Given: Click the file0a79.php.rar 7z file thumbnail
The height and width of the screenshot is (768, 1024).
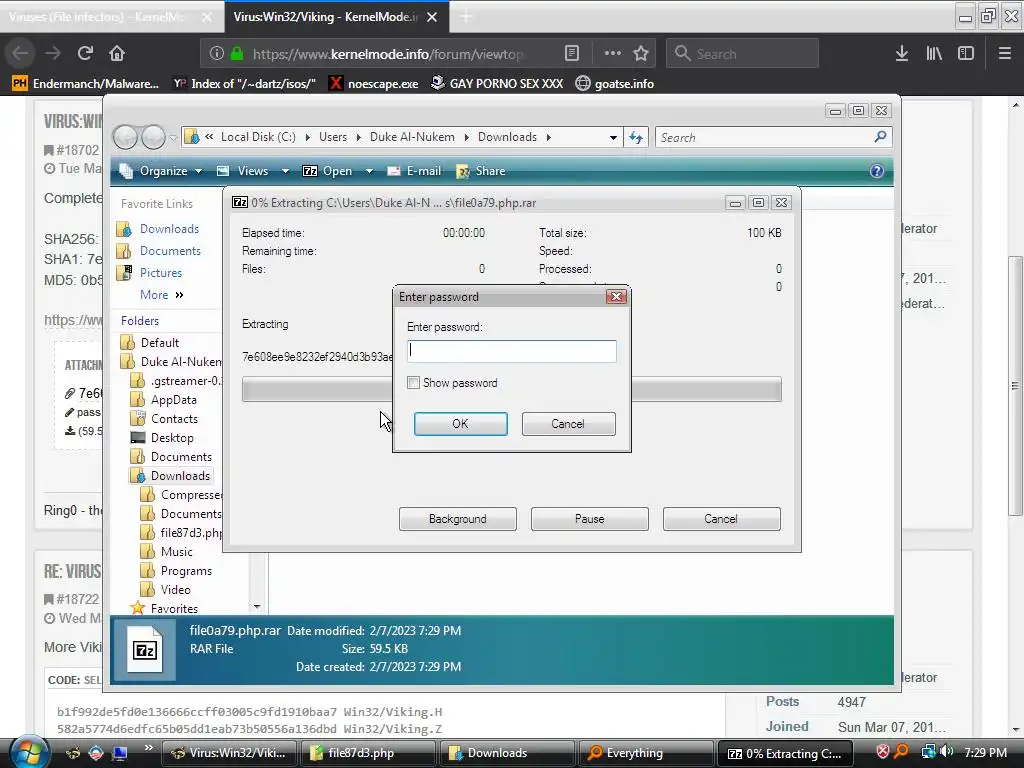Looking at the screenshot, I should pyautogui.click(x=144, y=650).
